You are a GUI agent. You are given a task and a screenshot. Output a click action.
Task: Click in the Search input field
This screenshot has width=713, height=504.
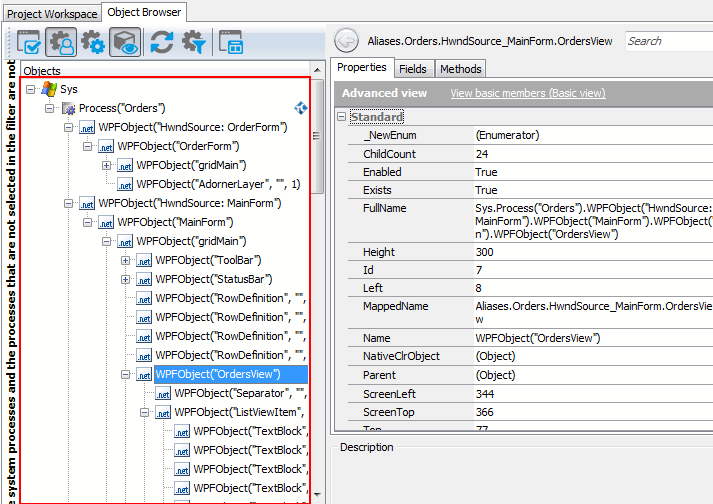(x=668, y=41)
